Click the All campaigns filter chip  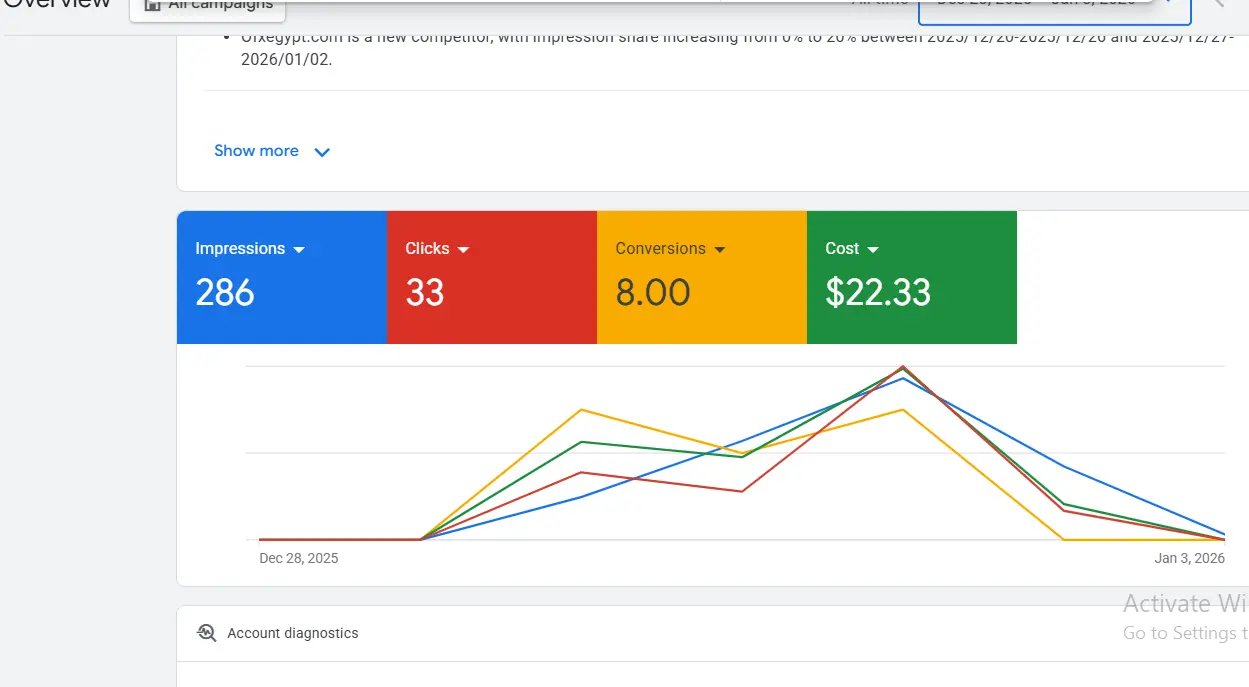pos(208,8)
